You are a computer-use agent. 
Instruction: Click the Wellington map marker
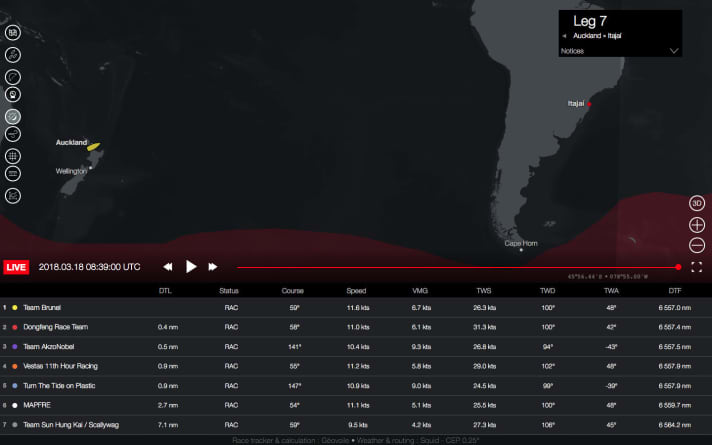pos(90,168)
